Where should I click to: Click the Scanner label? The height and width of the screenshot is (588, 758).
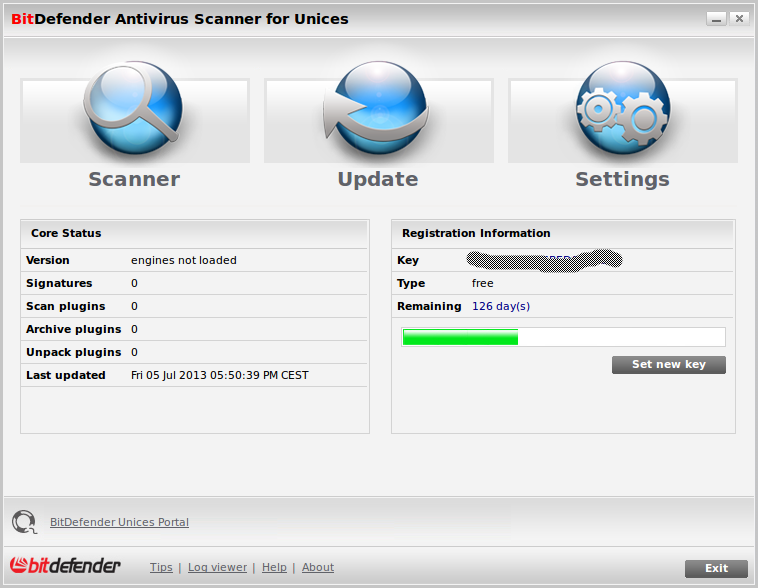click(134, 179)
